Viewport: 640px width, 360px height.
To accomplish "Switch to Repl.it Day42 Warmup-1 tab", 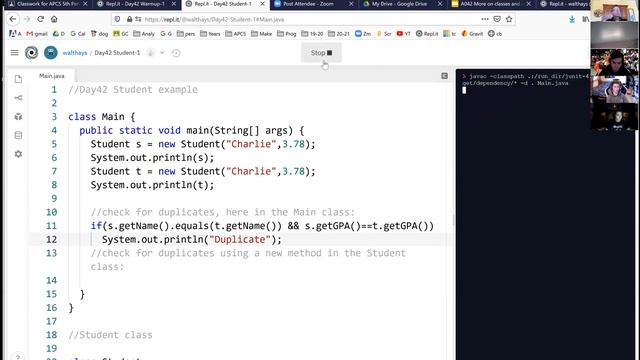I will (x=135, y=4).
